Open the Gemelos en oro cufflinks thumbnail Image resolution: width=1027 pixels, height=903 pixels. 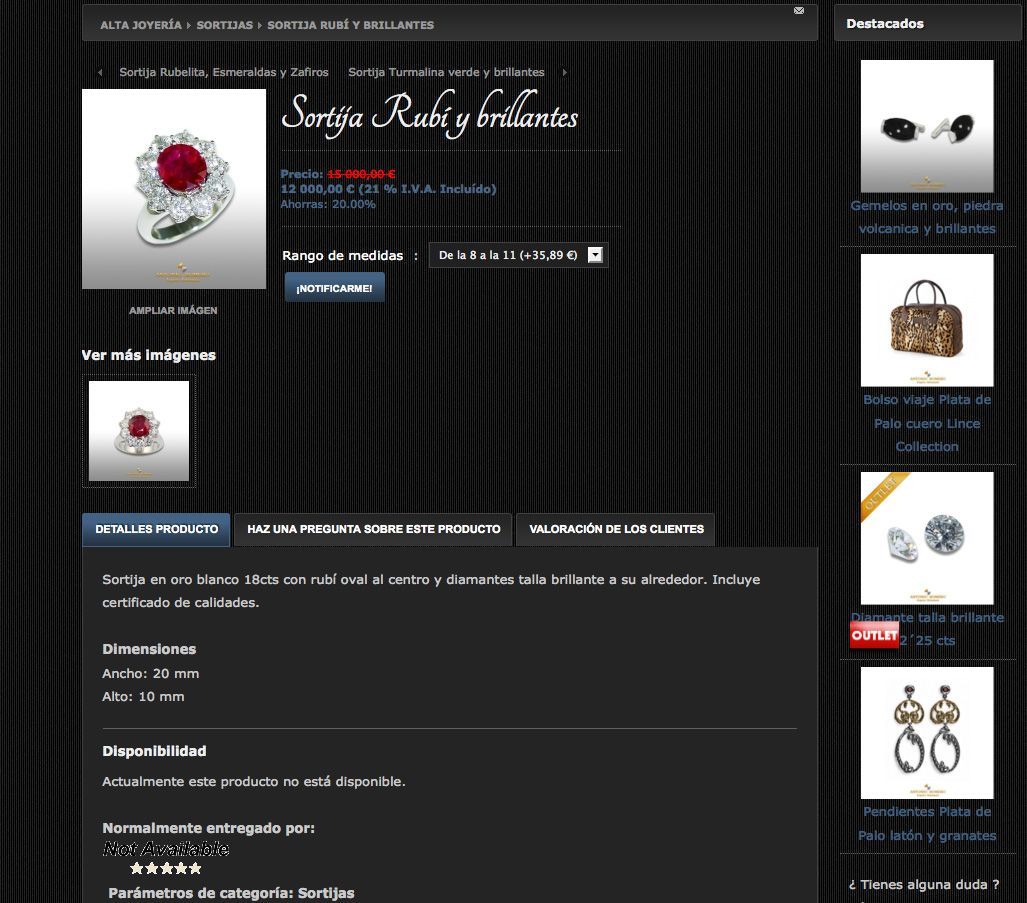(927, 126)
